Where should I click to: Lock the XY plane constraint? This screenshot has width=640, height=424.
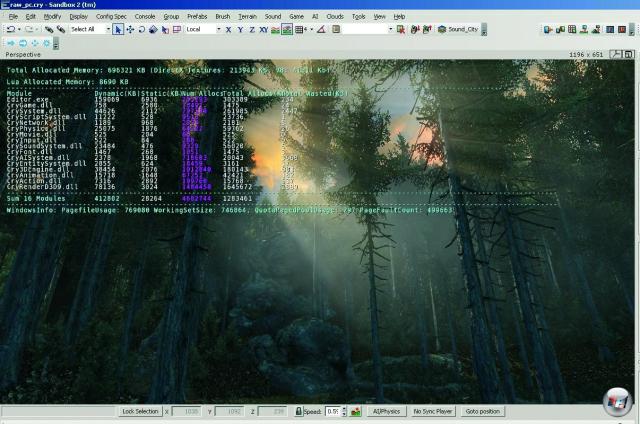tap(263, 29)
